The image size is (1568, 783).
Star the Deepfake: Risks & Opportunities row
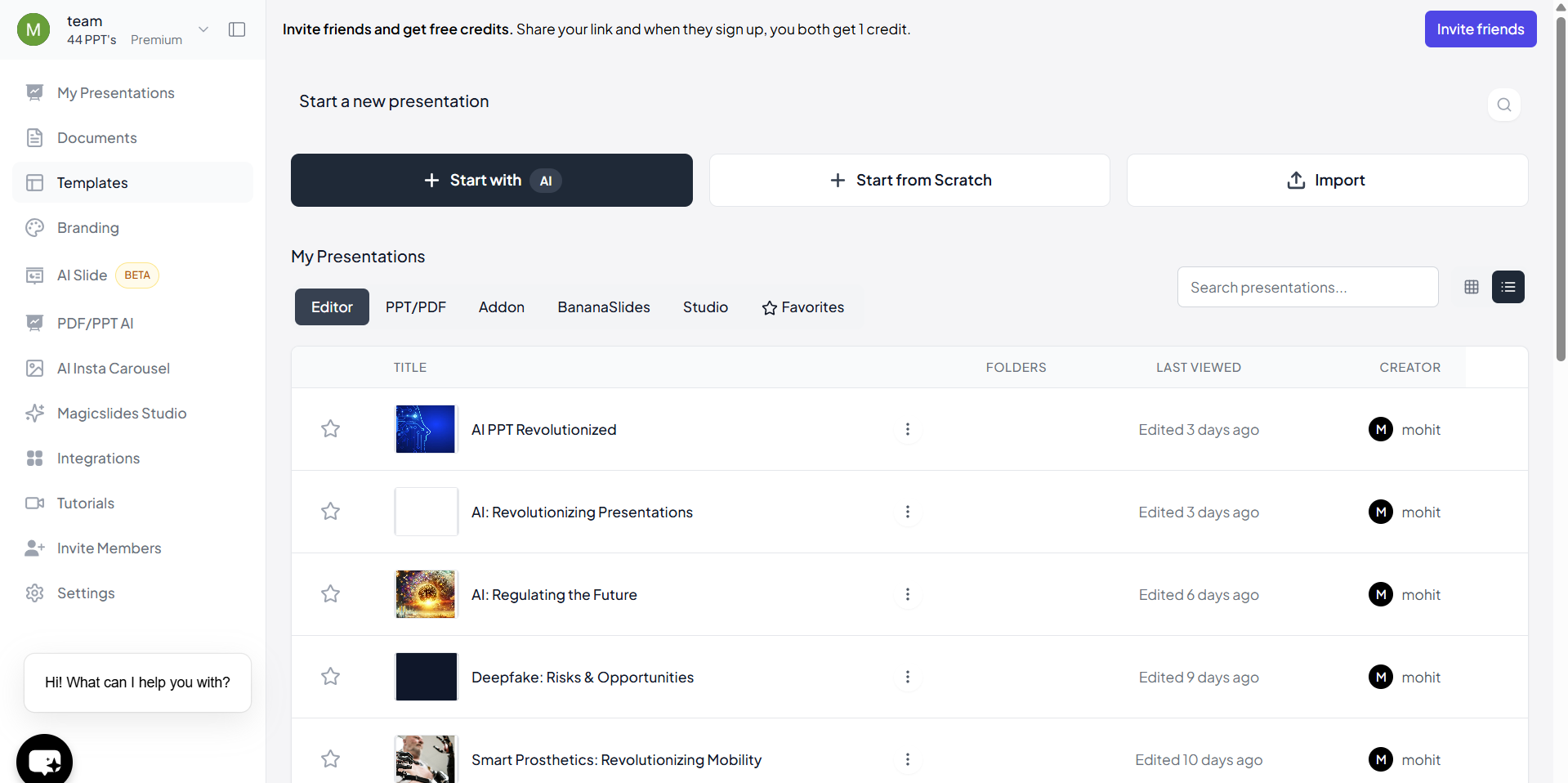pos(330,677)
